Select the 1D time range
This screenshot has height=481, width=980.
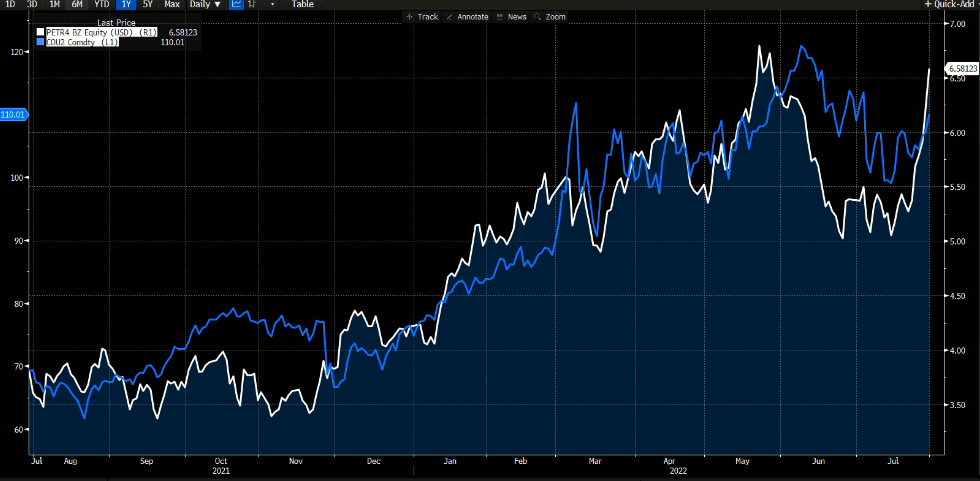(x=11, y=4)
